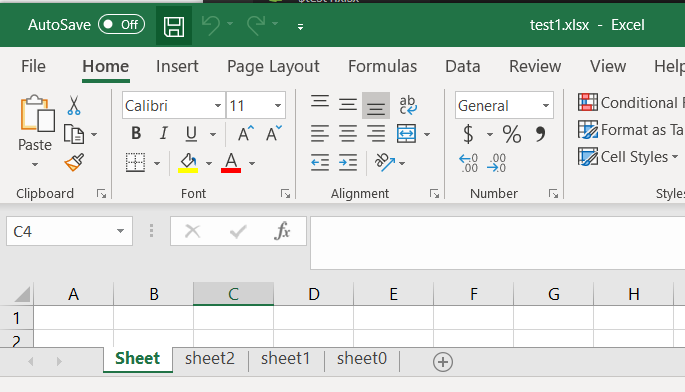Toggle the AutoSave switch
Screen dimensions: 685x392
121,24
